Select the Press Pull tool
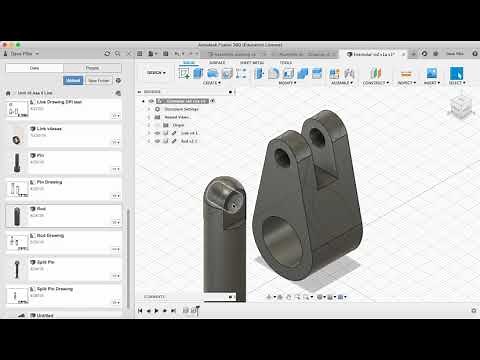This screenshot has height=360, width=480. (259, 73)
